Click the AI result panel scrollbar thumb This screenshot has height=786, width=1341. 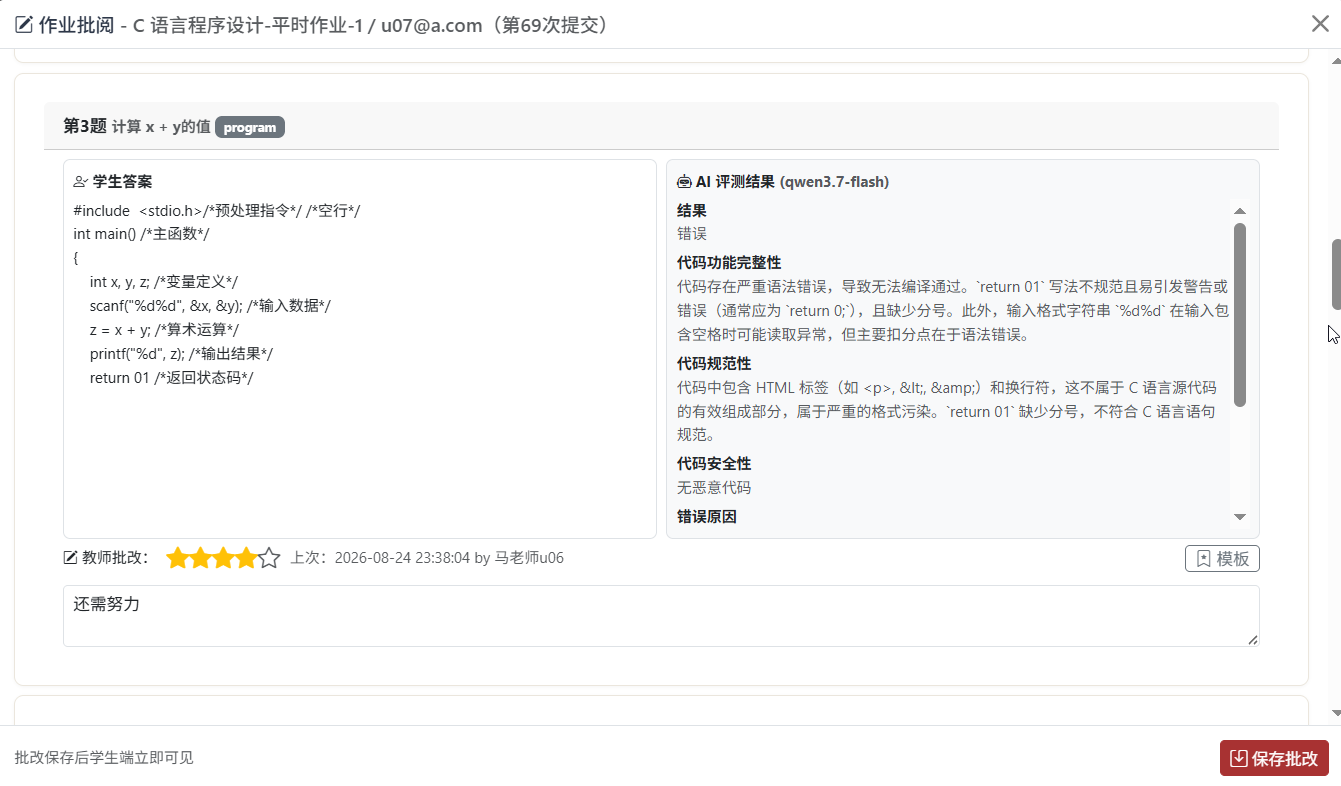point(1240,314)
